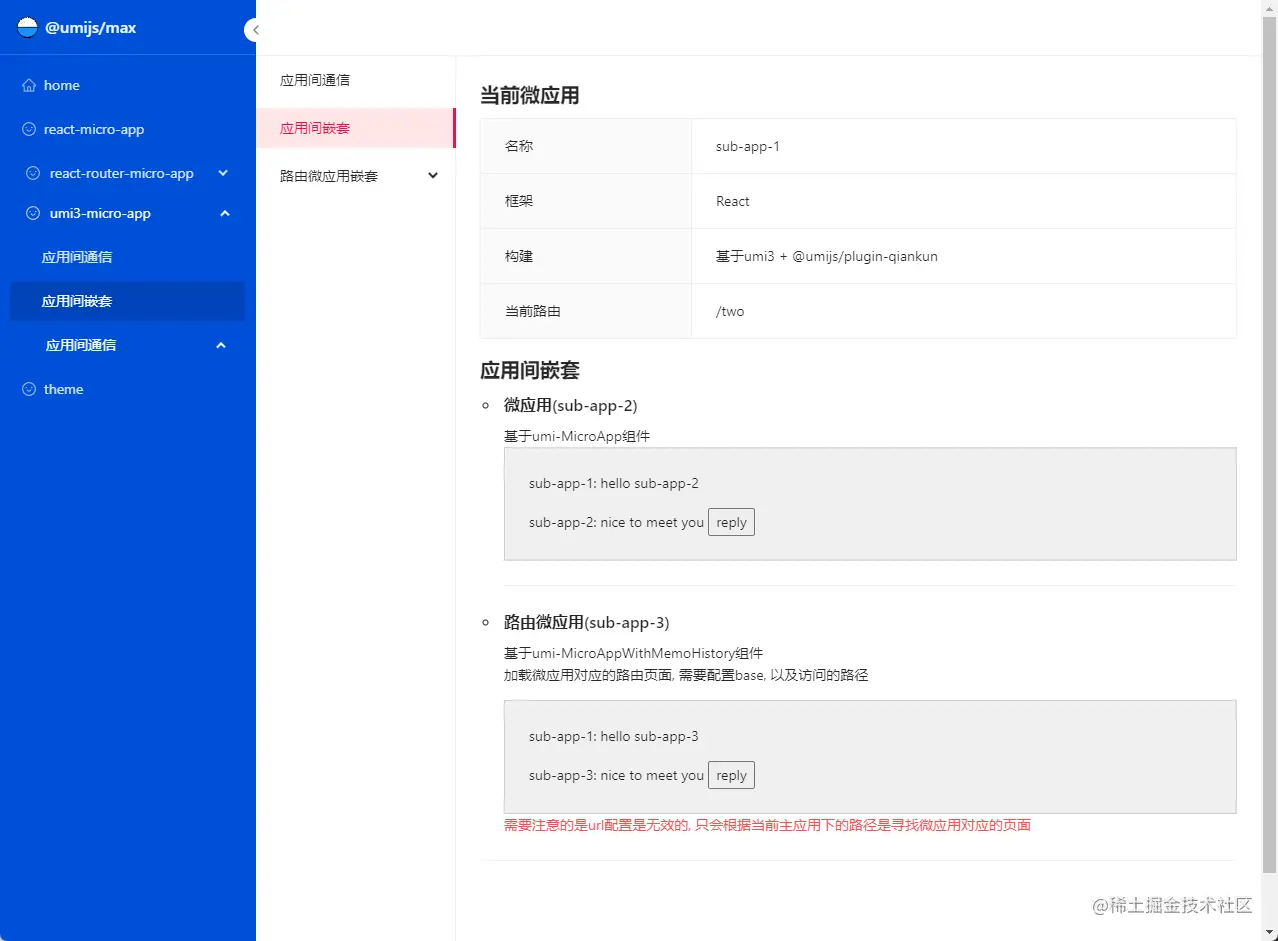This screenshot has width=1278, height=941.
Task: Collapse the sidebar using the chevron button
Action: point(253,30)
